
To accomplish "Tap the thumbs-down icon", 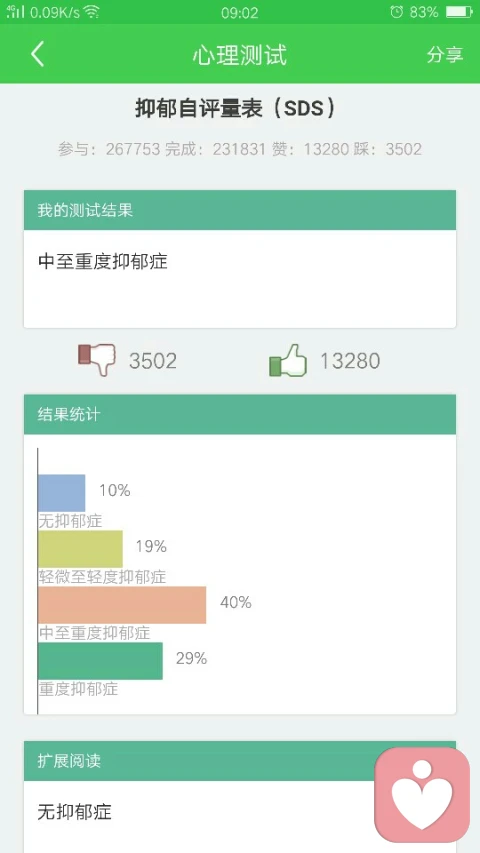I will 97,359.
